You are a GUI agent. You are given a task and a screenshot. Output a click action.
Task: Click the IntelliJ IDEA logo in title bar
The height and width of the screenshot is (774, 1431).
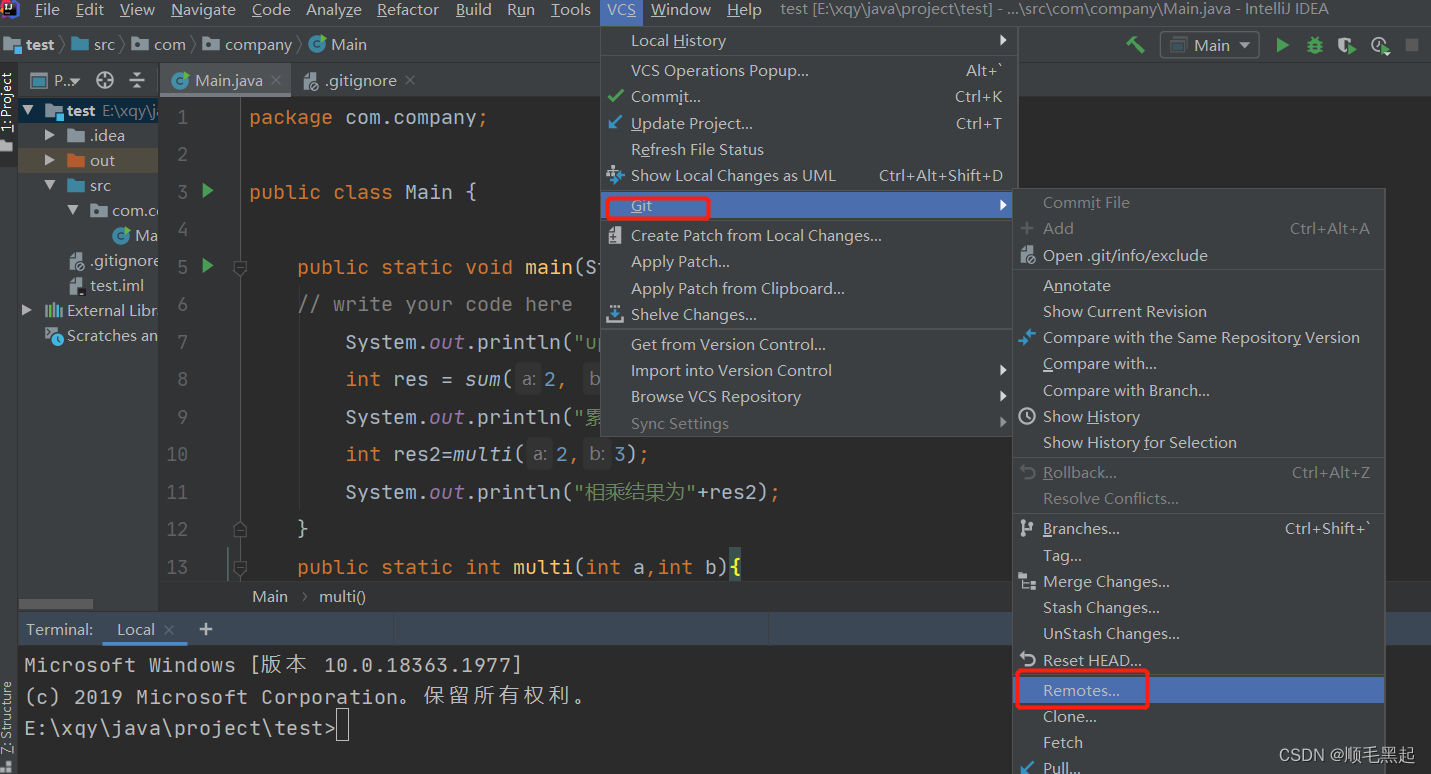pos(10,10)
